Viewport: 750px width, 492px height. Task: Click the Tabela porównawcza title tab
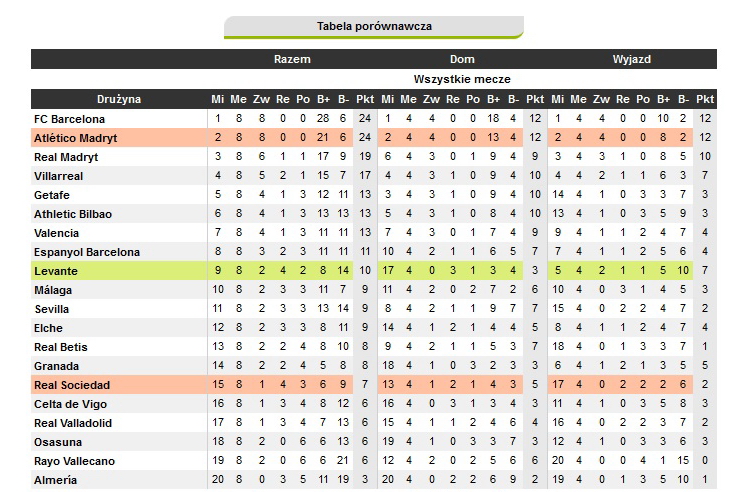click(374, 26)
